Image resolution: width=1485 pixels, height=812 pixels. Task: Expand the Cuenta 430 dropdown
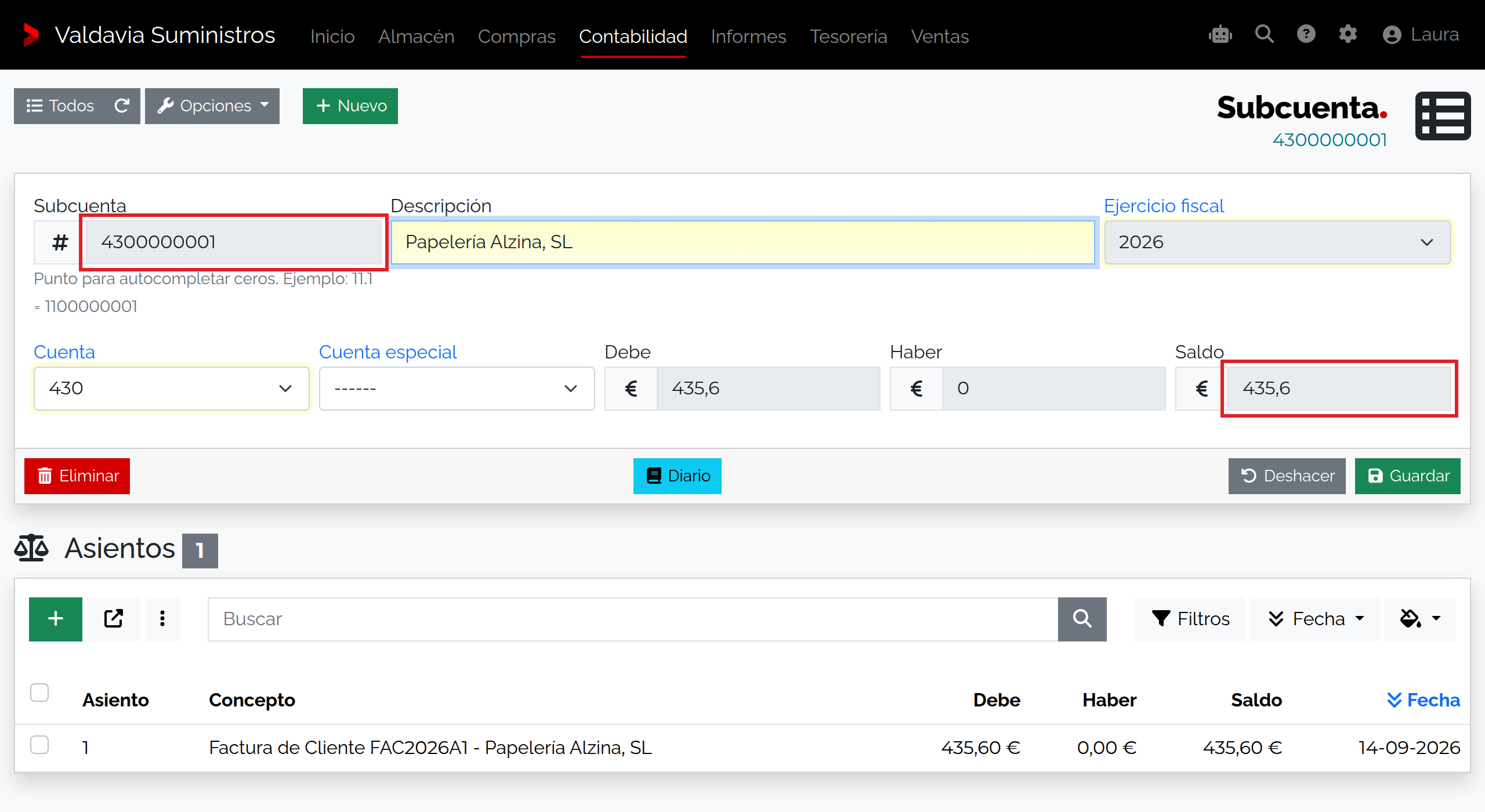(x=172, y=389)
